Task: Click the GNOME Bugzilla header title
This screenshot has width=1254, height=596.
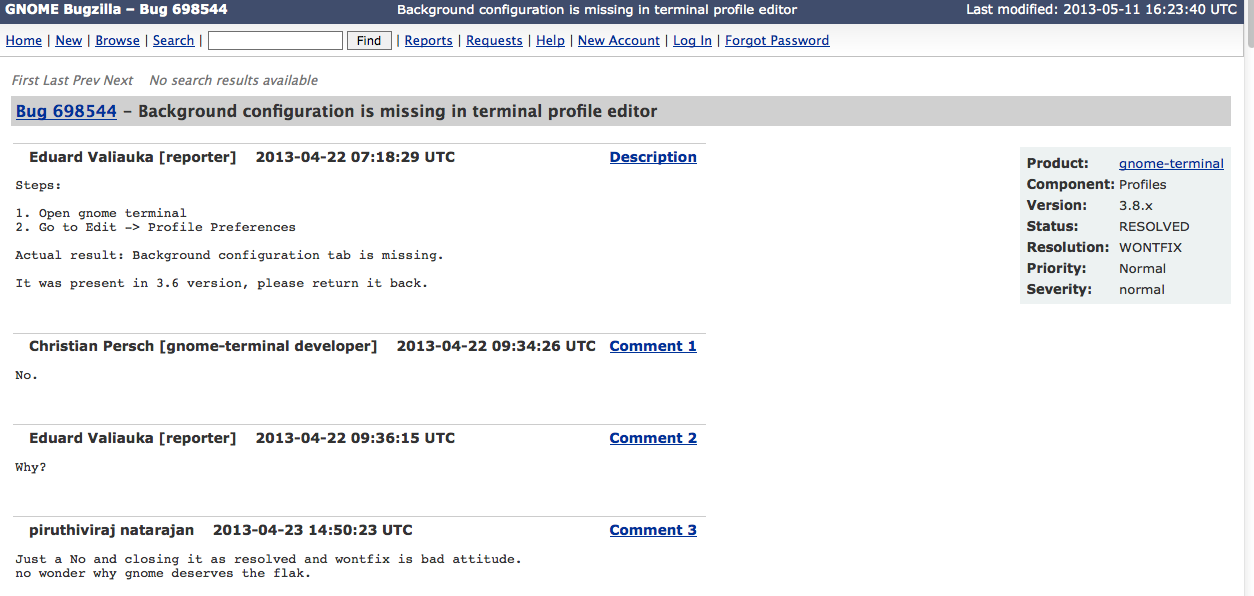Action: pos(116,10)
